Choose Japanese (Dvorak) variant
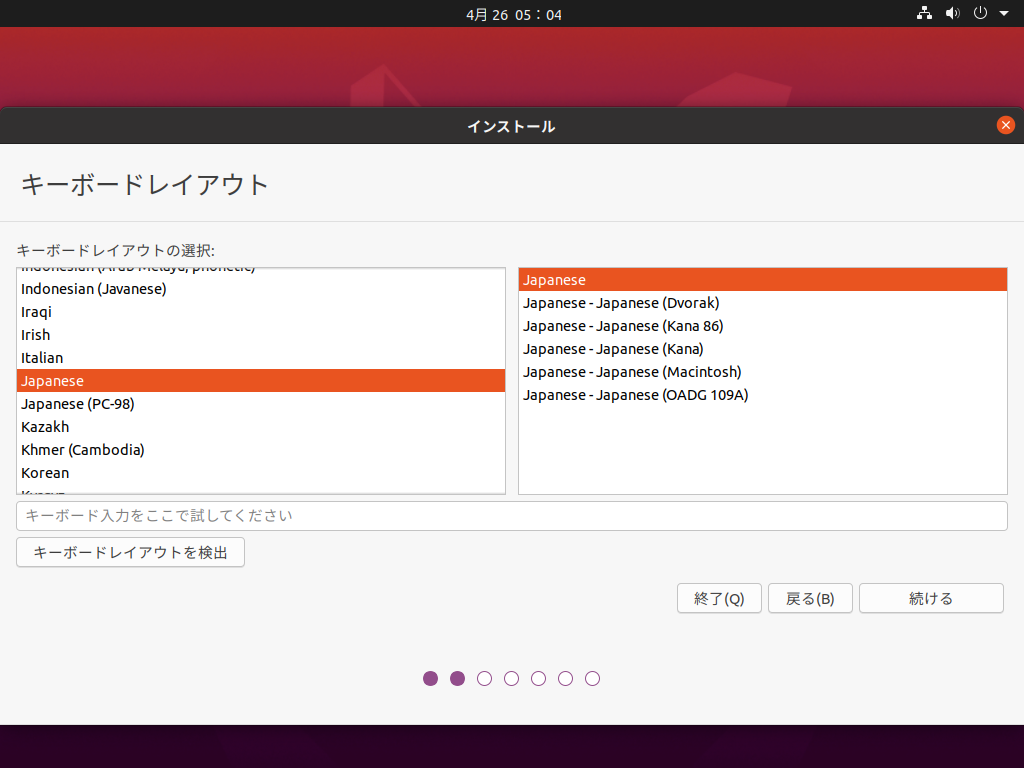 (x=763, y=303)
